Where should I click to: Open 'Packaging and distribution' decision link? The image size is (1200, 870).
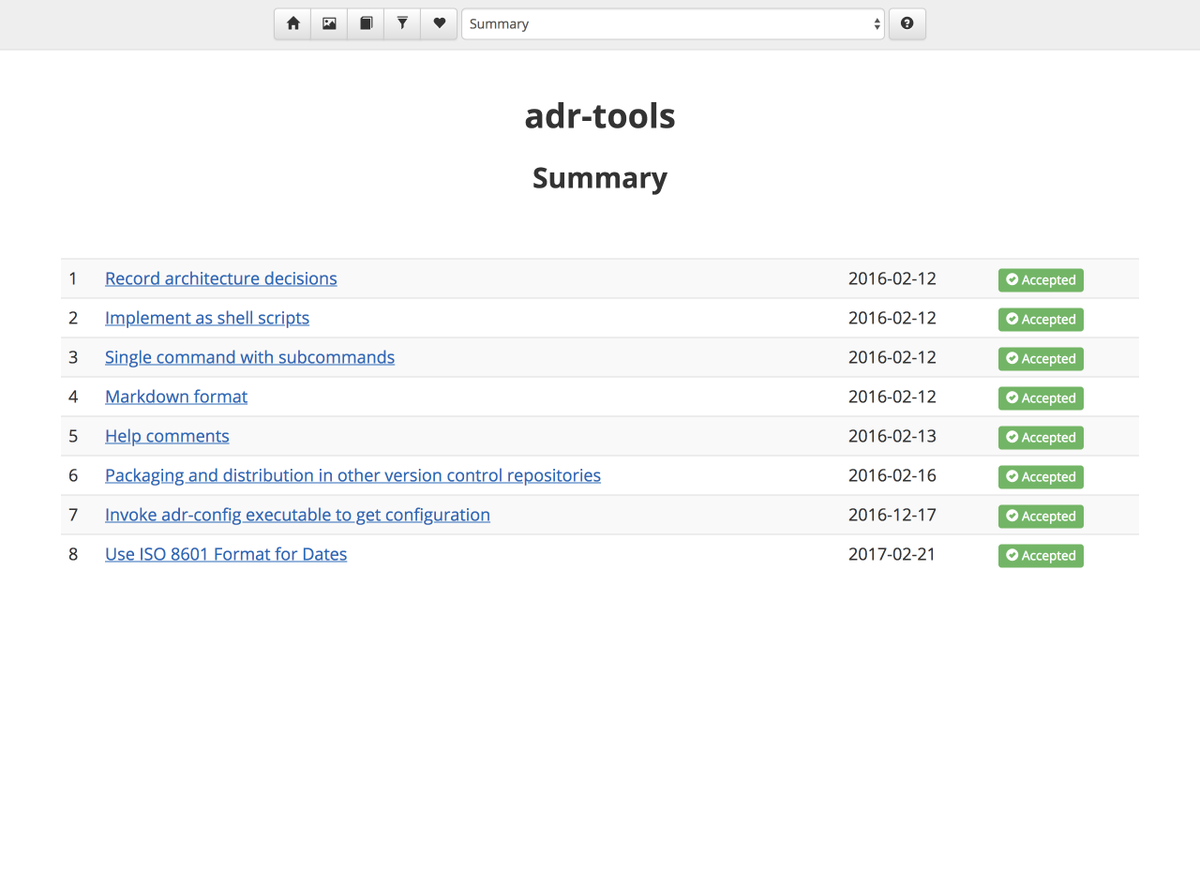[x=353, y=475]
